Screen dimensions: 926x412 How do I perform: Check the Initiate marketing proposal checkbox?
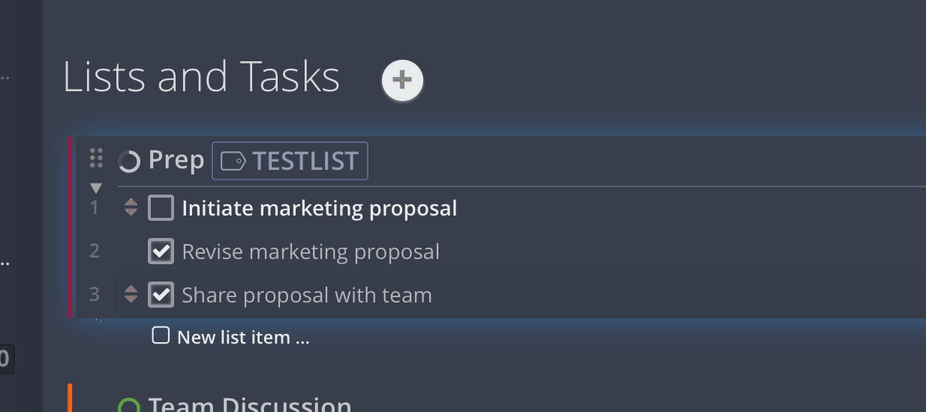(x=161, y=208)
